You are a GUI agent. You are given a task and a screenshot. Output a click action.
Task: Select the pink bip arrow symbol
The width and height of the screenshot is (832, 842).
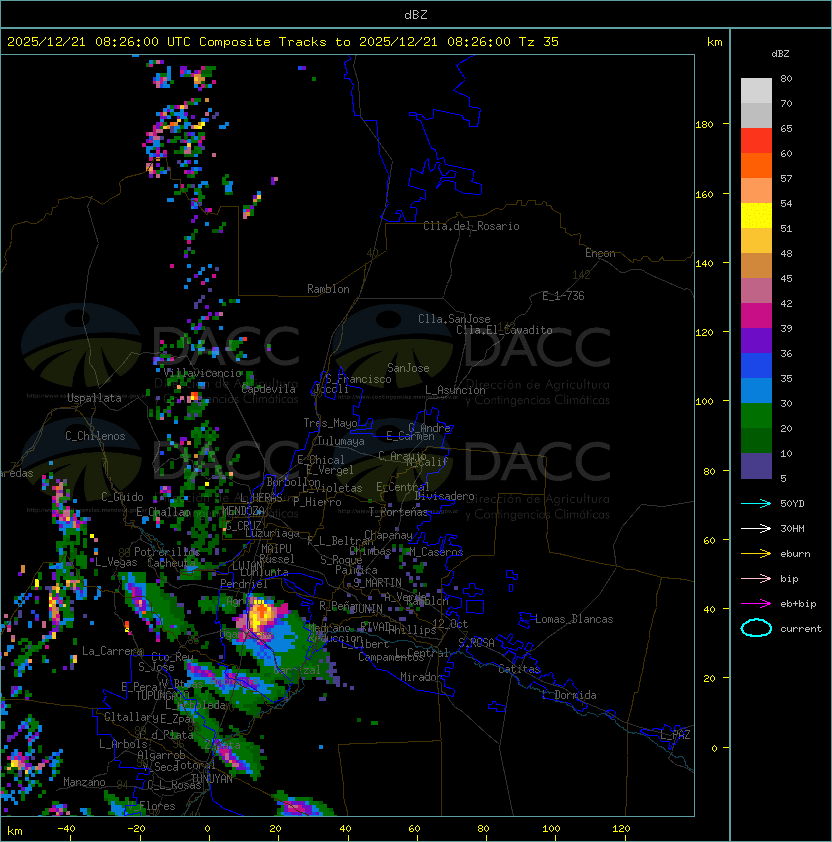coord(756,578)
